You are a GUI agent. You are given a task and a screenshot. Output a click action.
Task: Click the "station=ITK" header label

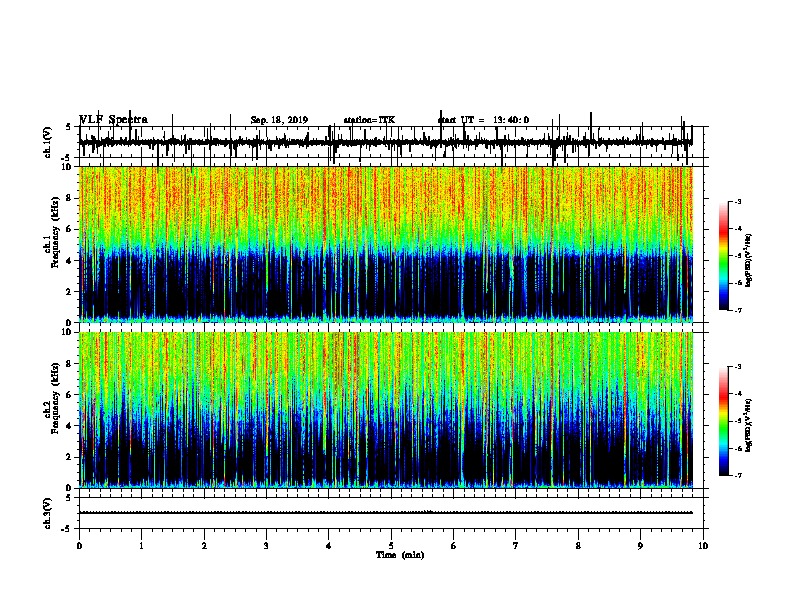[369, 120]
